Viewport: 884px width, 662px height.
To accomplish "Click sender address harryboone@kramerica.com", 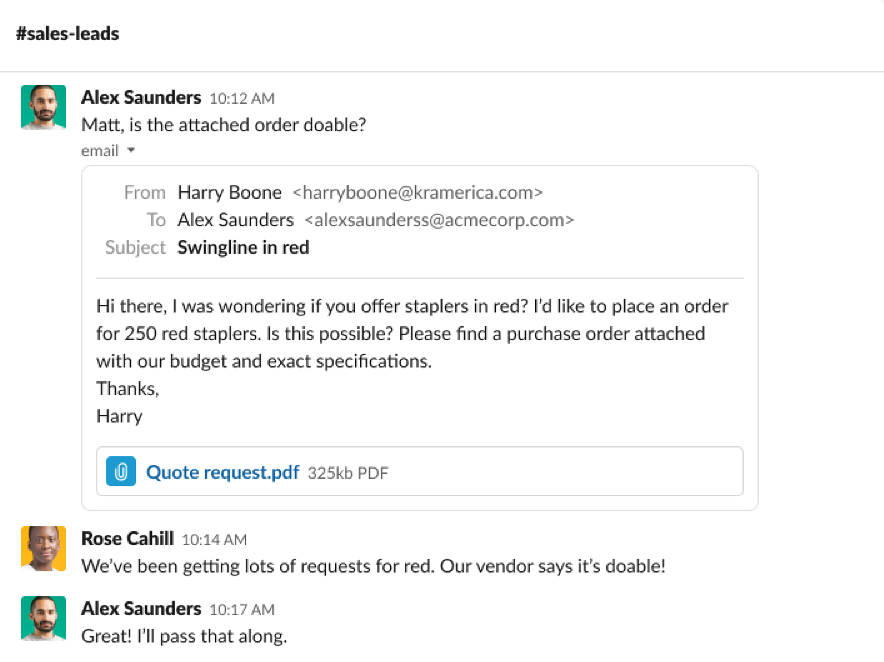I will point(417,192).
